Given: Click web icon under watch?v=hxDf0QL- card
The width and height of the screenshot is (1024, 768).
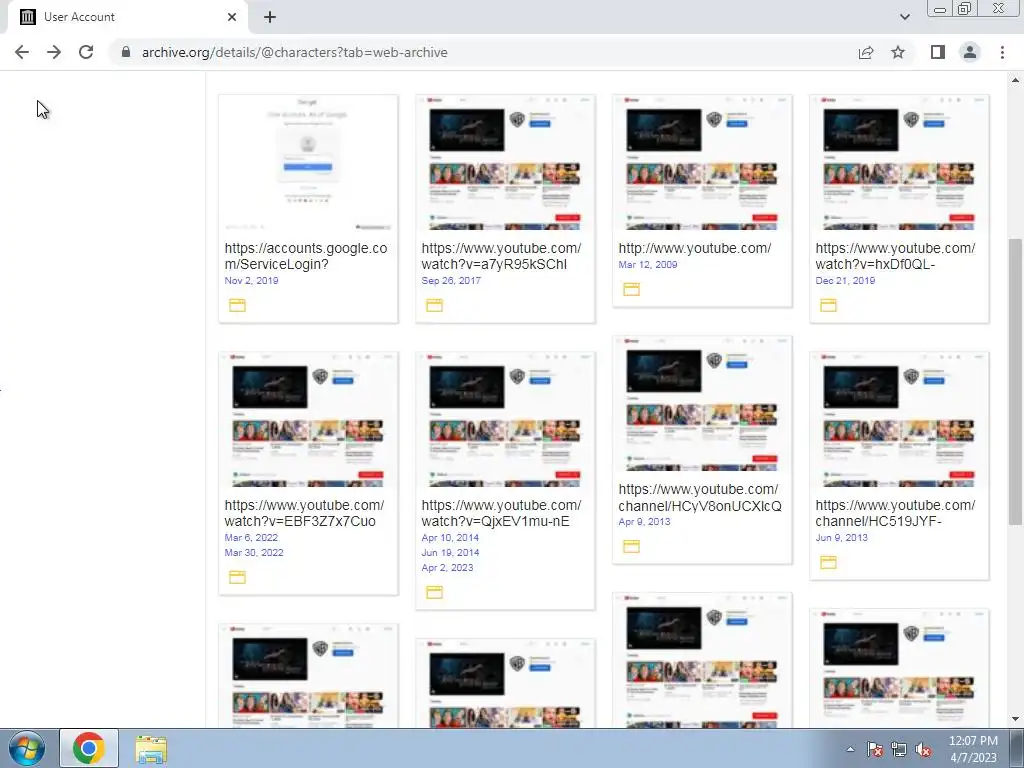Looking at the screenshot, I should [x=828, y=305].
